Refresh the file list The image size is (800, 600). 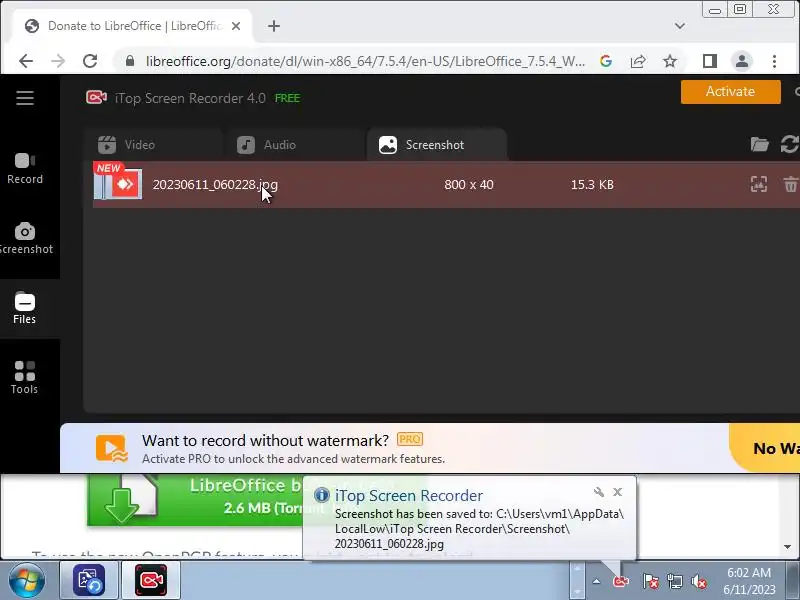(x=790, y=144)
